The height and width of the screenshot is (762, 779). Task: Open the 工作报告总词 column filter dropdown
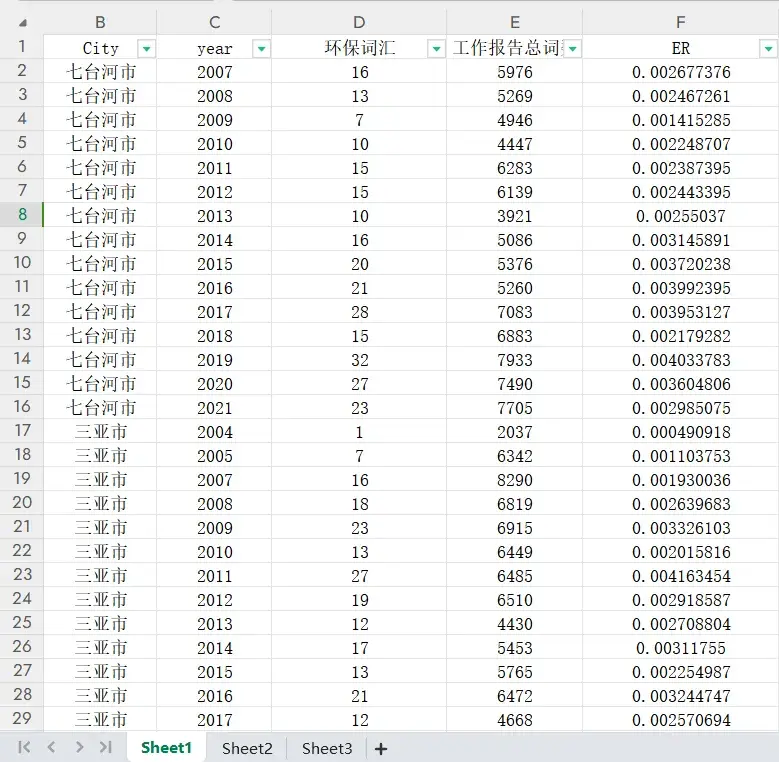pos(572,49)
